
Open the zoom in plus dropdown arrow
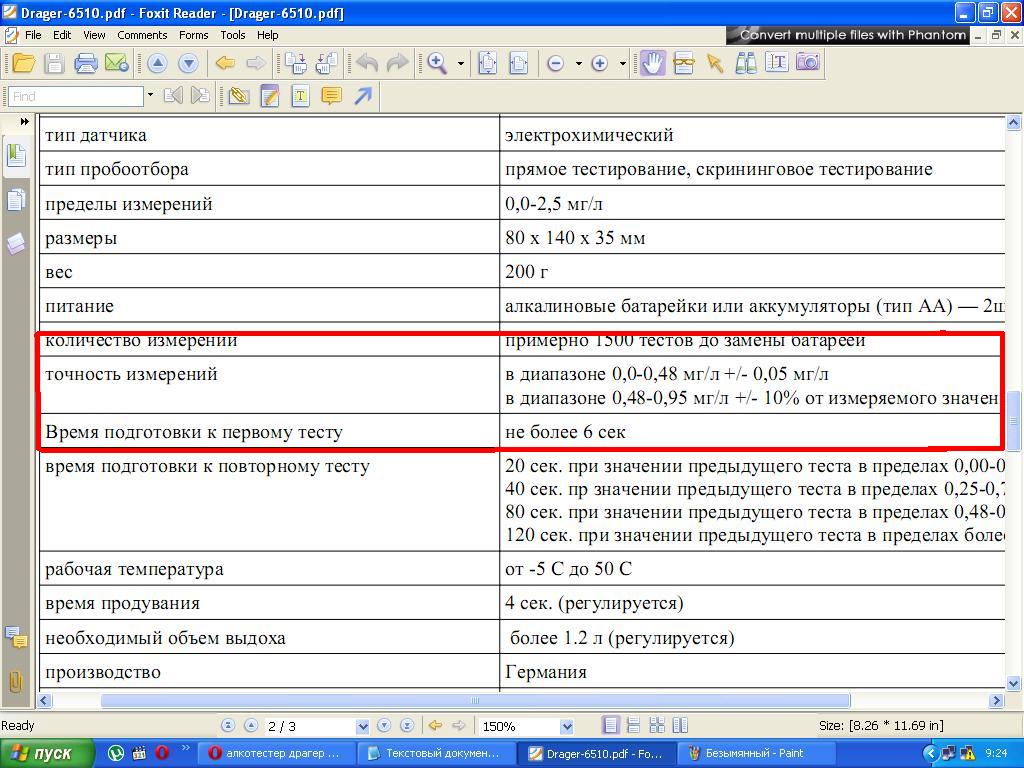tap(622, 63)
